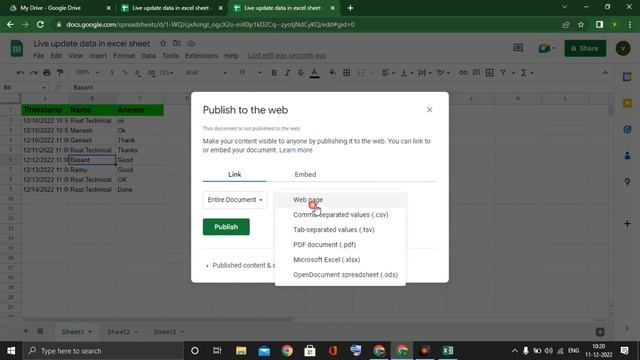Screen dimensions: 640x360
Task: Click the insert chart icon
Action: [x=490, y=73]
